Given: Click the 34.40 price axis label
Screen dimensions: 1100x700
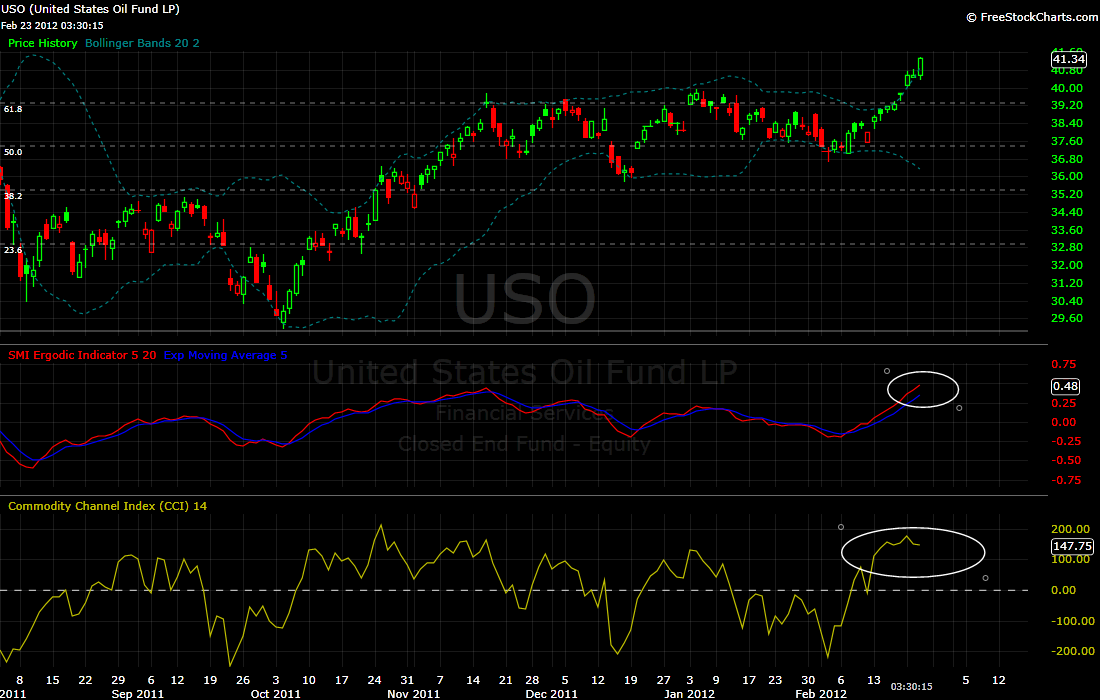Looking at the screenshot, I should click(1067, 212).
